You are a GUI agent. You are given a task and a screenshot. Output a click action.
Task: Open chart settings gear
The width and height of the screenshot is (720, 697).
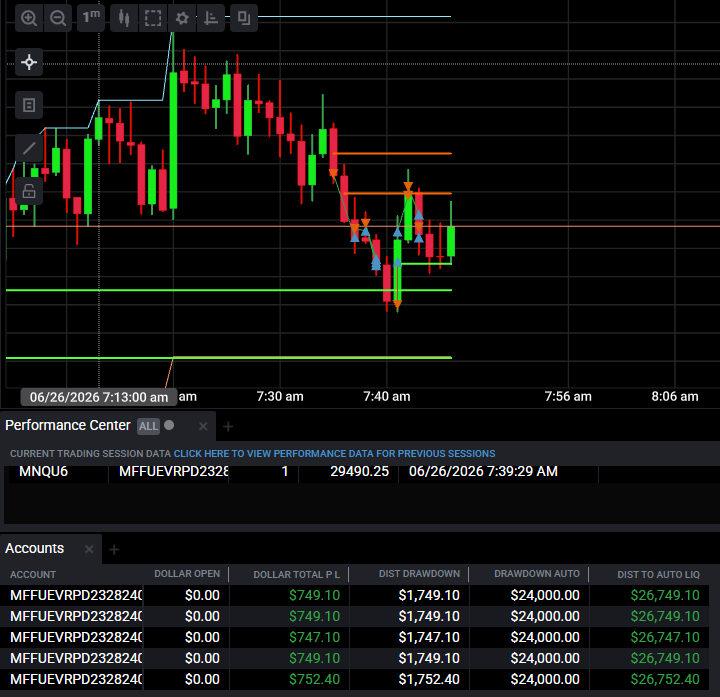click(182, 18)
